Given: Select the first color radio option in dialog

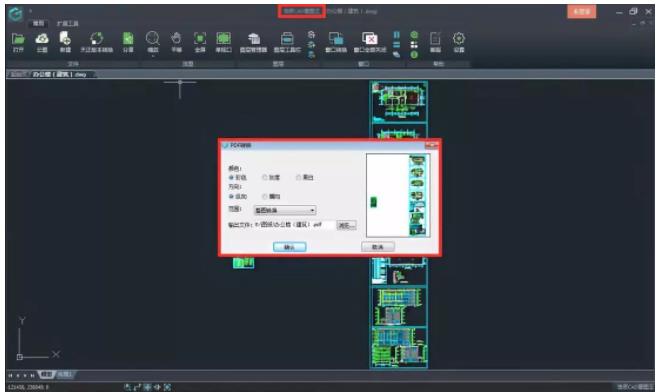Looking at the screenshot, I should 231,178.
